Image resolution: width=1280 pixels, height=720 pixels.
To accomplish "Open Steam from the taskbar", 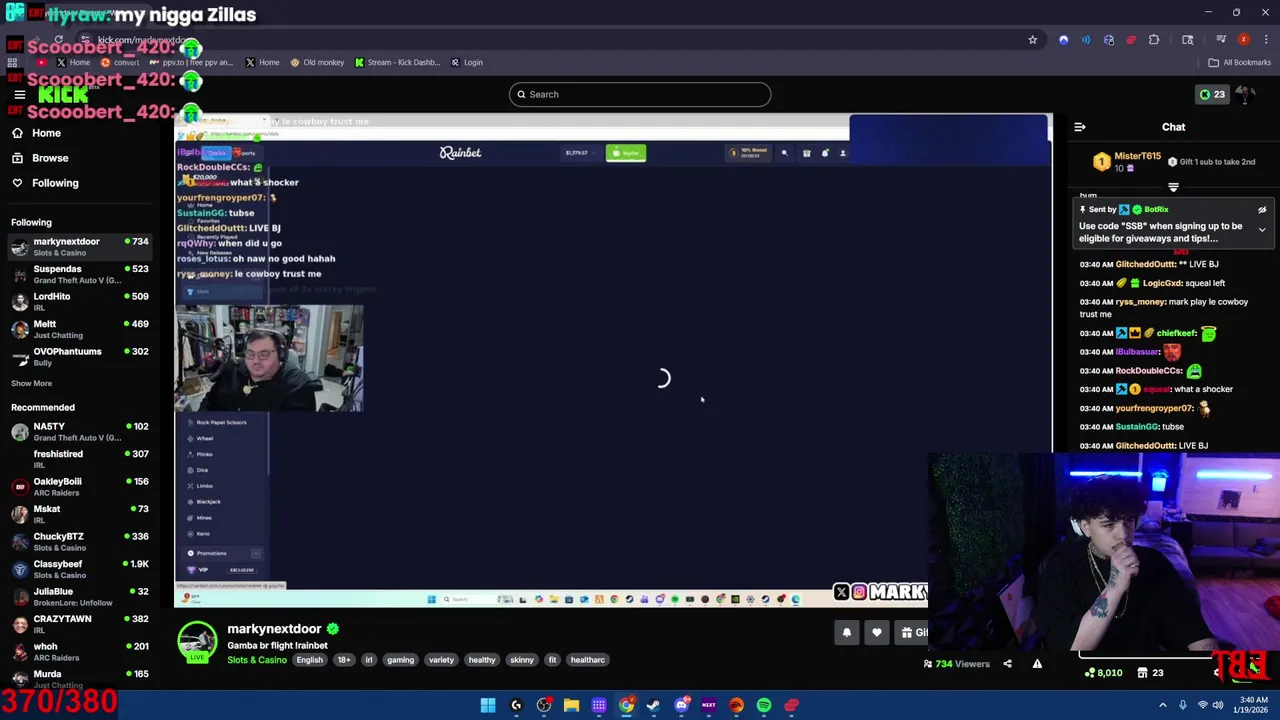I will coord(653,705).
